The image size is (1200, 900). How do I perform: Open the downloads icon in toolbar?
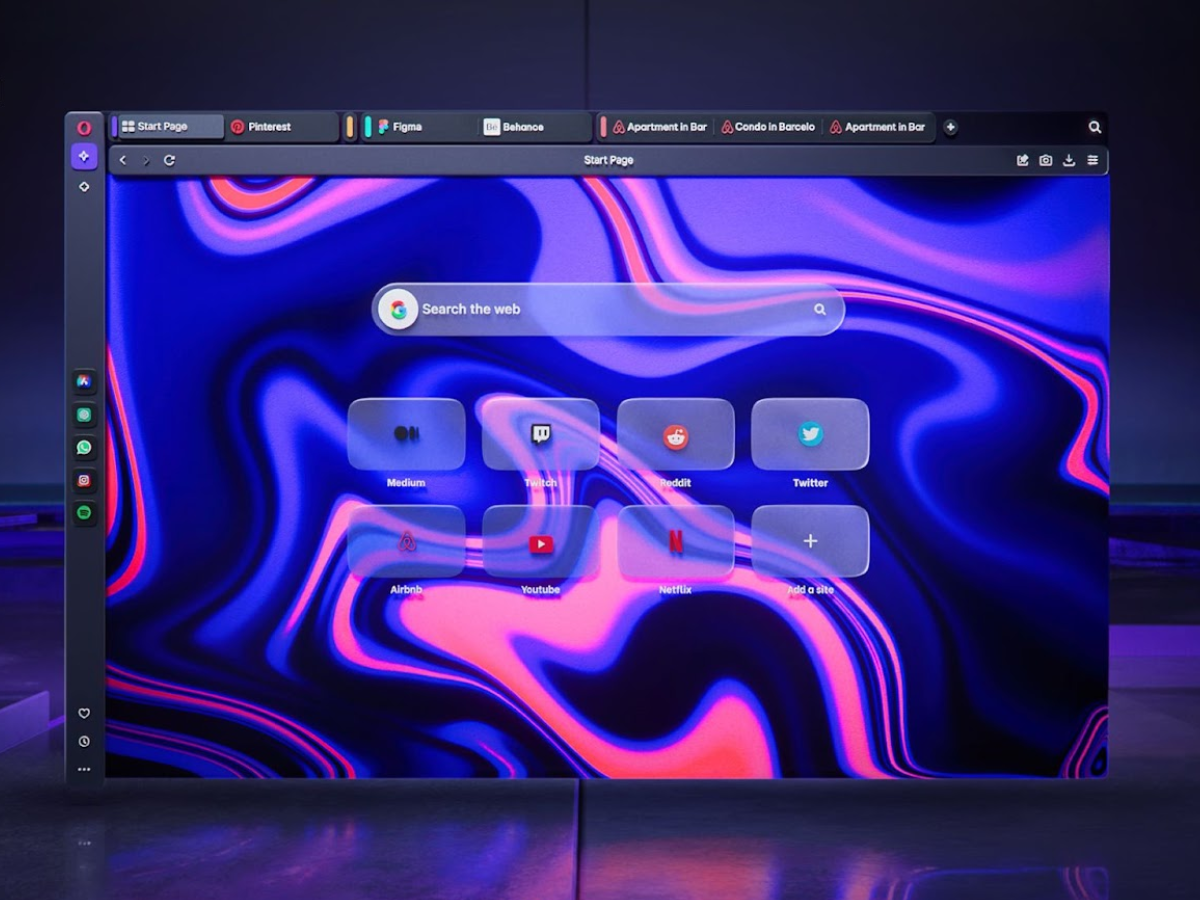pos(1069,160)
